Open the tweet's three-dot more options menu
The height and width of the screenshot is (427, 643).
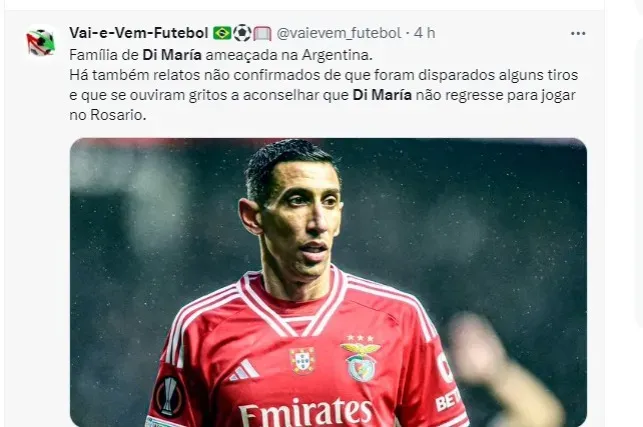[x=578, y=34]
